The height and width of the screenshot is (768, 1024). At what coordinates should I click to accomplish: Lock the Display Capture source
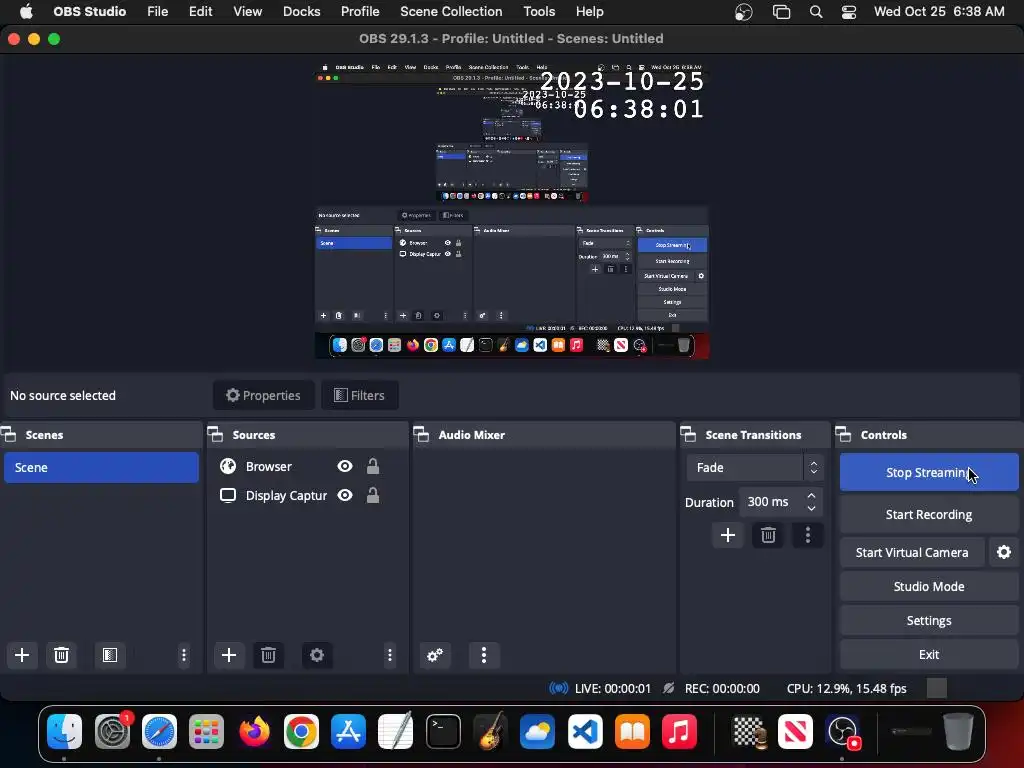pyautogui.click(x=373, y=495)
